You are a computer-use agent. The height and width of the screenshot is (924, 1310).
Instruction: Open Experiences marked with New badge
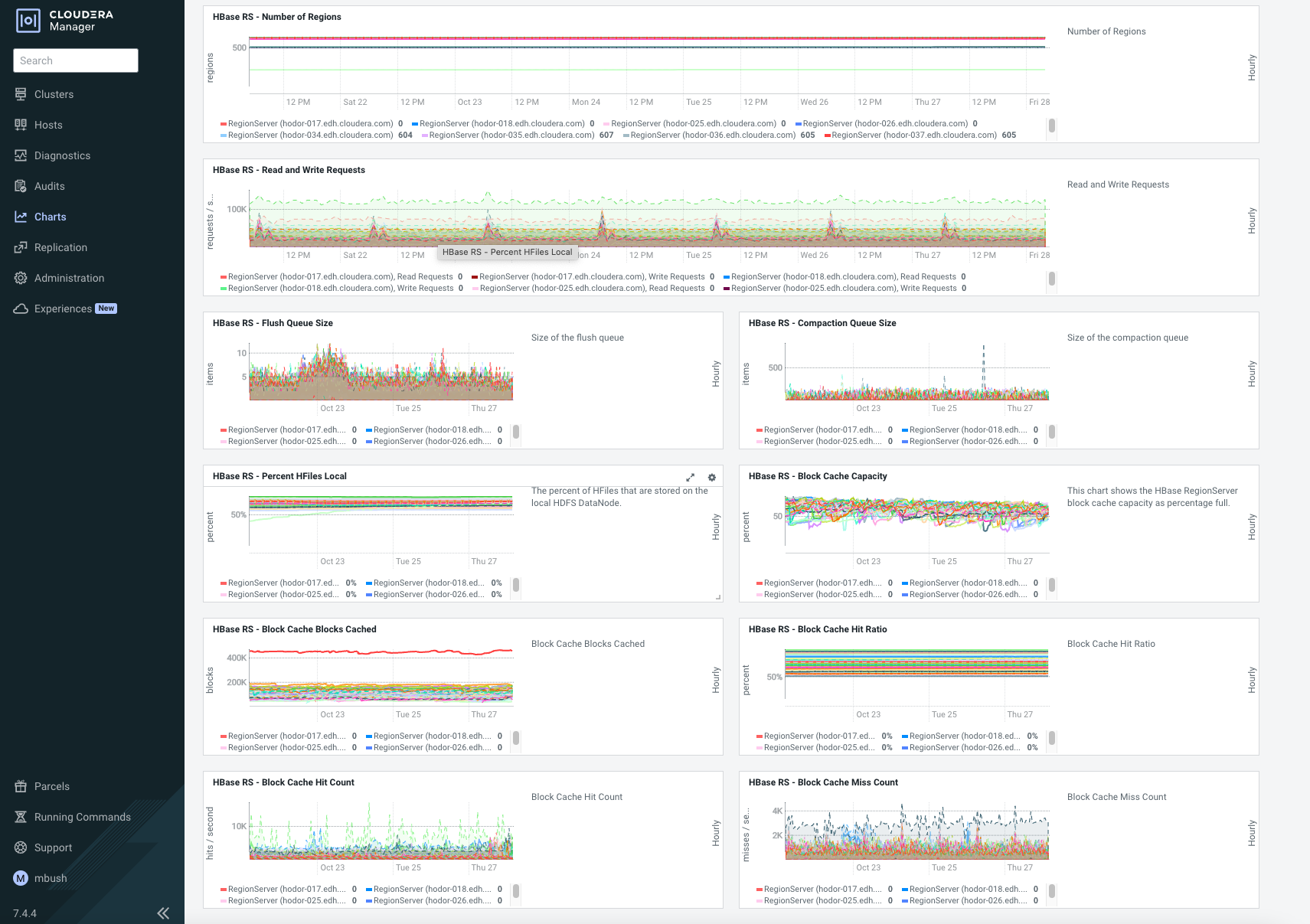(x=64, y=309)
